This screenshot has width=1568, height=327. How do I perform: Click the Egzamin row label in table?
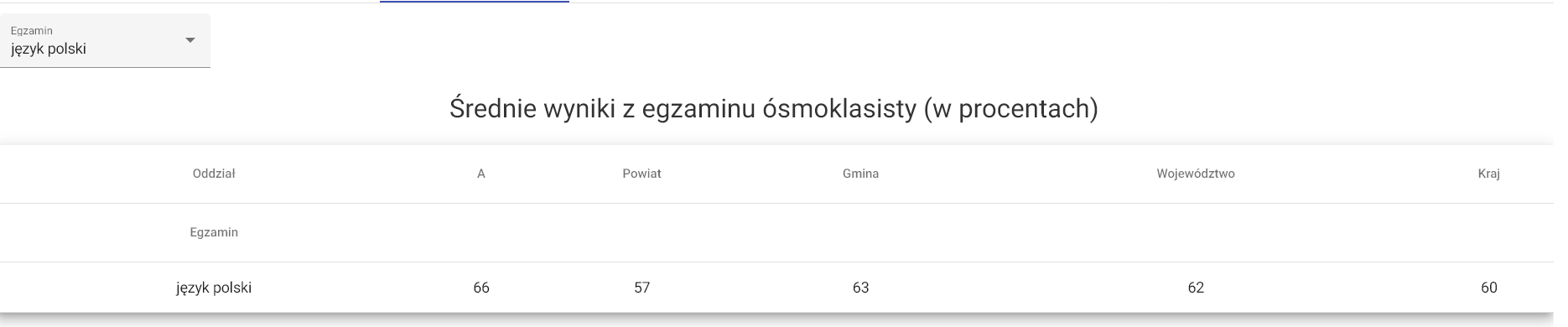pyautogui.click(x=214, y=232)
